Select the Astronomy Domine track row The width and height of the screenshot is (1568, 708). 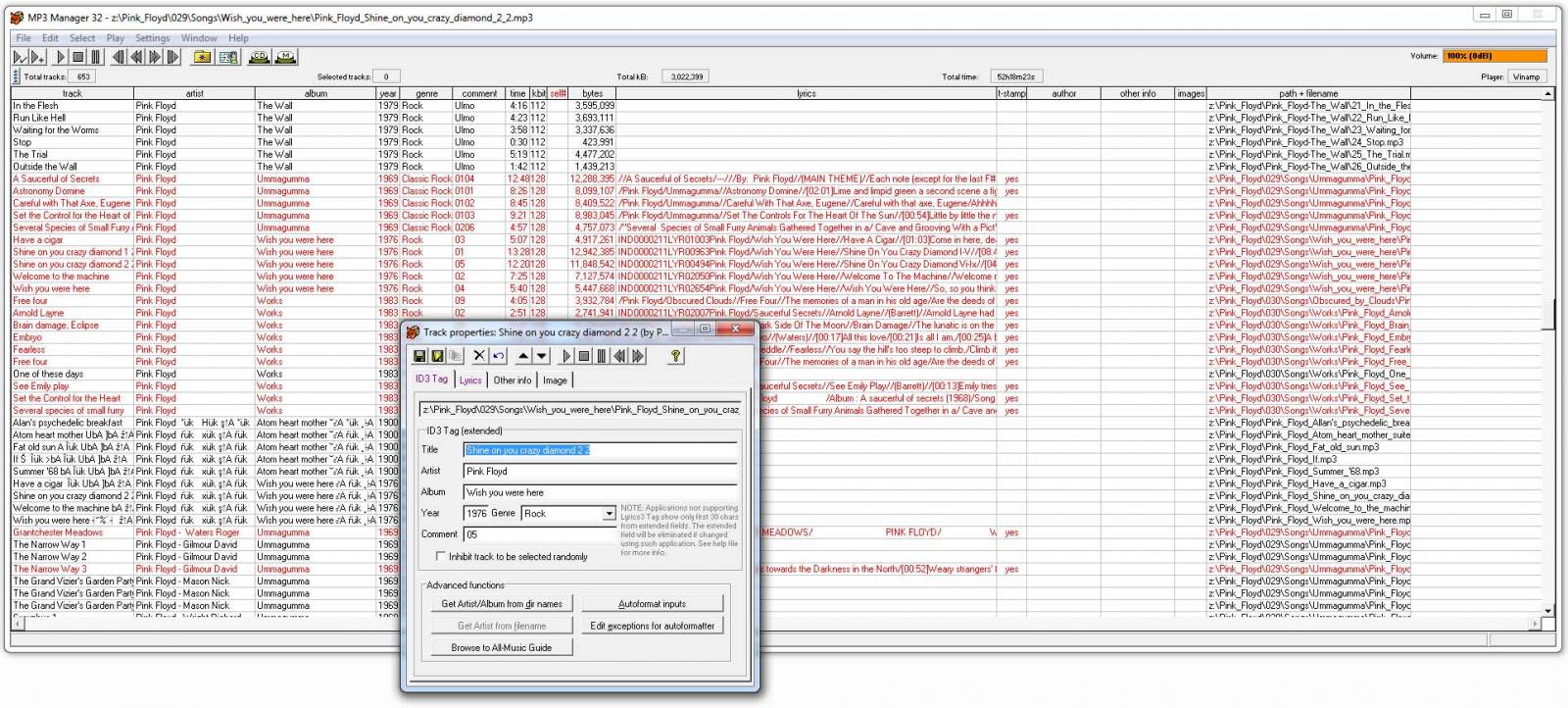[776, 191]
